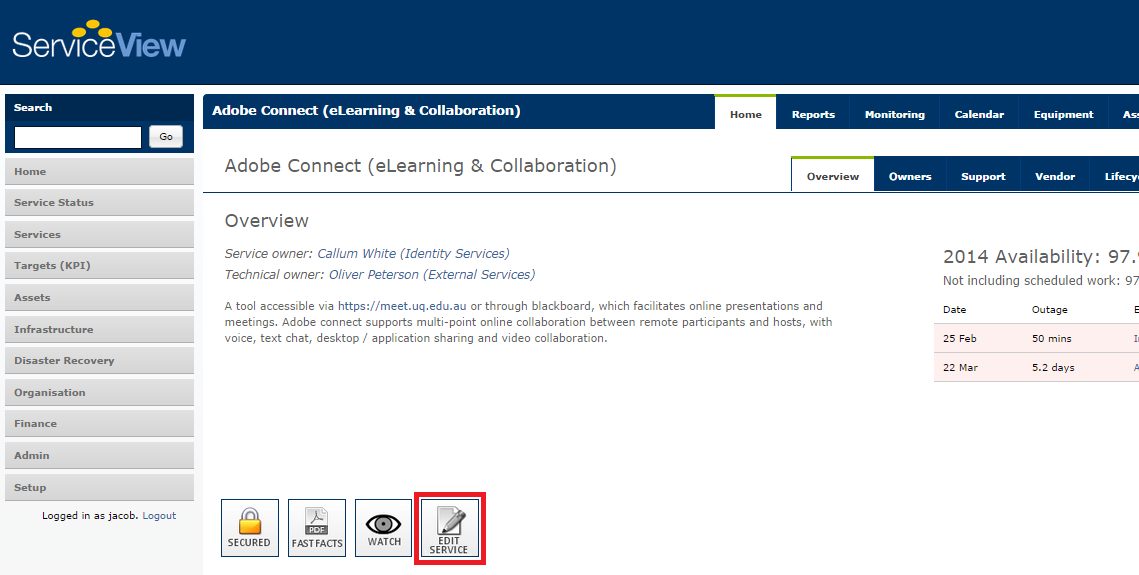Switch to the Equipment tab
This screenshot has width=1139, height=575.
(x=1063, y=114)
